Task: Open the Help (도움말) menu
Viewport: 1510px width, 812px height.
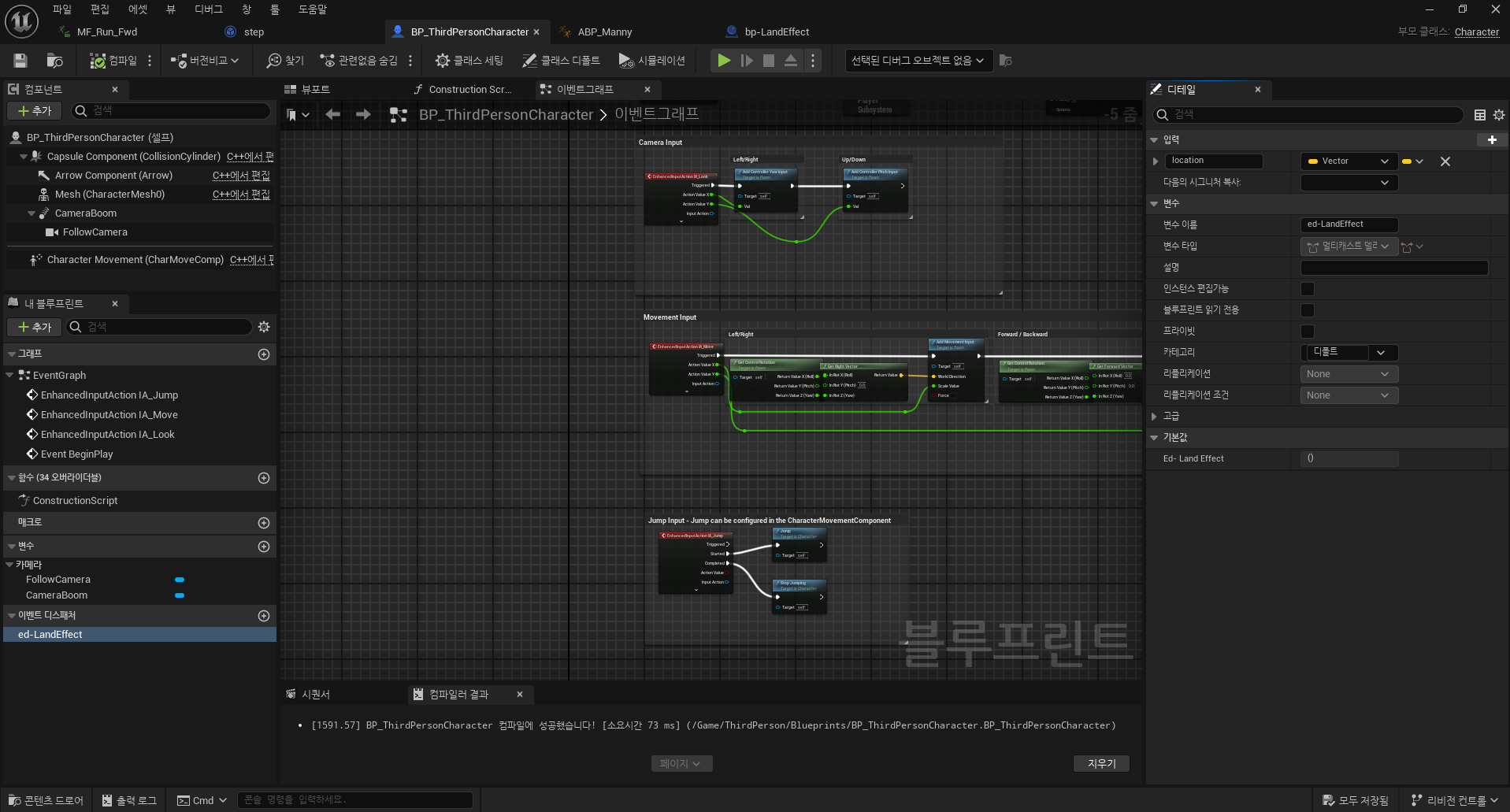Action: click(x=313, y=9)
